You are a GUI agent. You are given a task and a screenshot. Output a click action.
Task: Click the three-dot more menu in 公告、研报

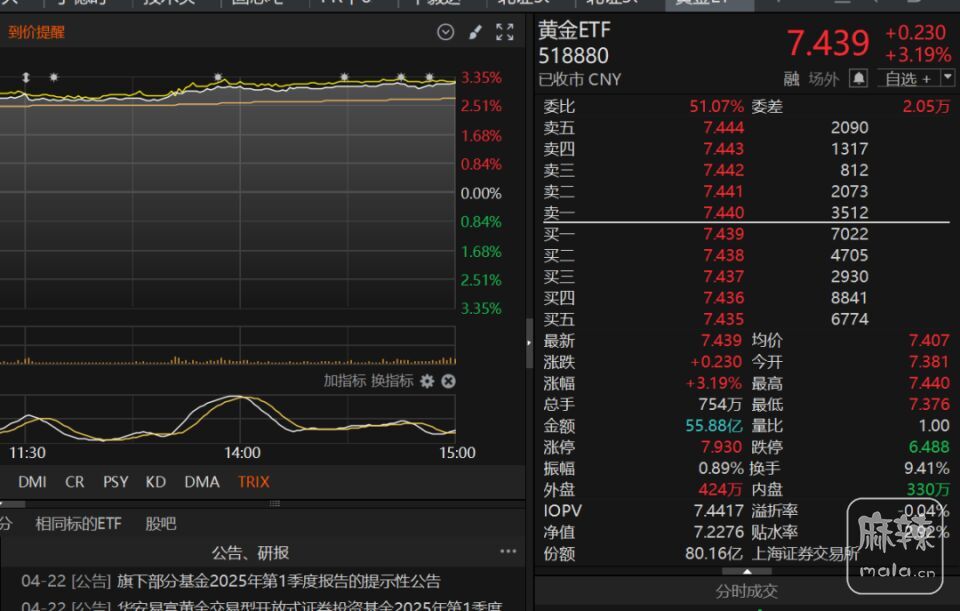(x=508, y=552)
